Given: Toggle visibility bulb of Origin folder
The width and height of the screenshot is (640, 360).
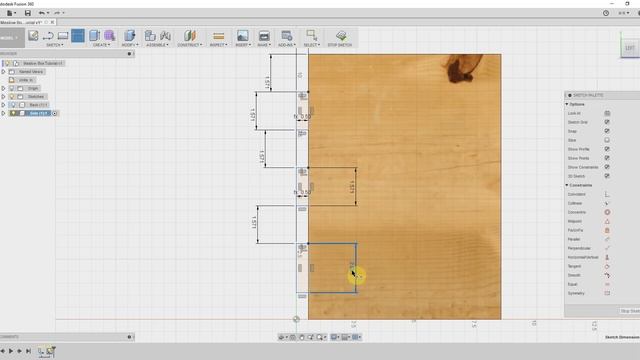Looking at the screenshot, I should [x=12, y=88].
